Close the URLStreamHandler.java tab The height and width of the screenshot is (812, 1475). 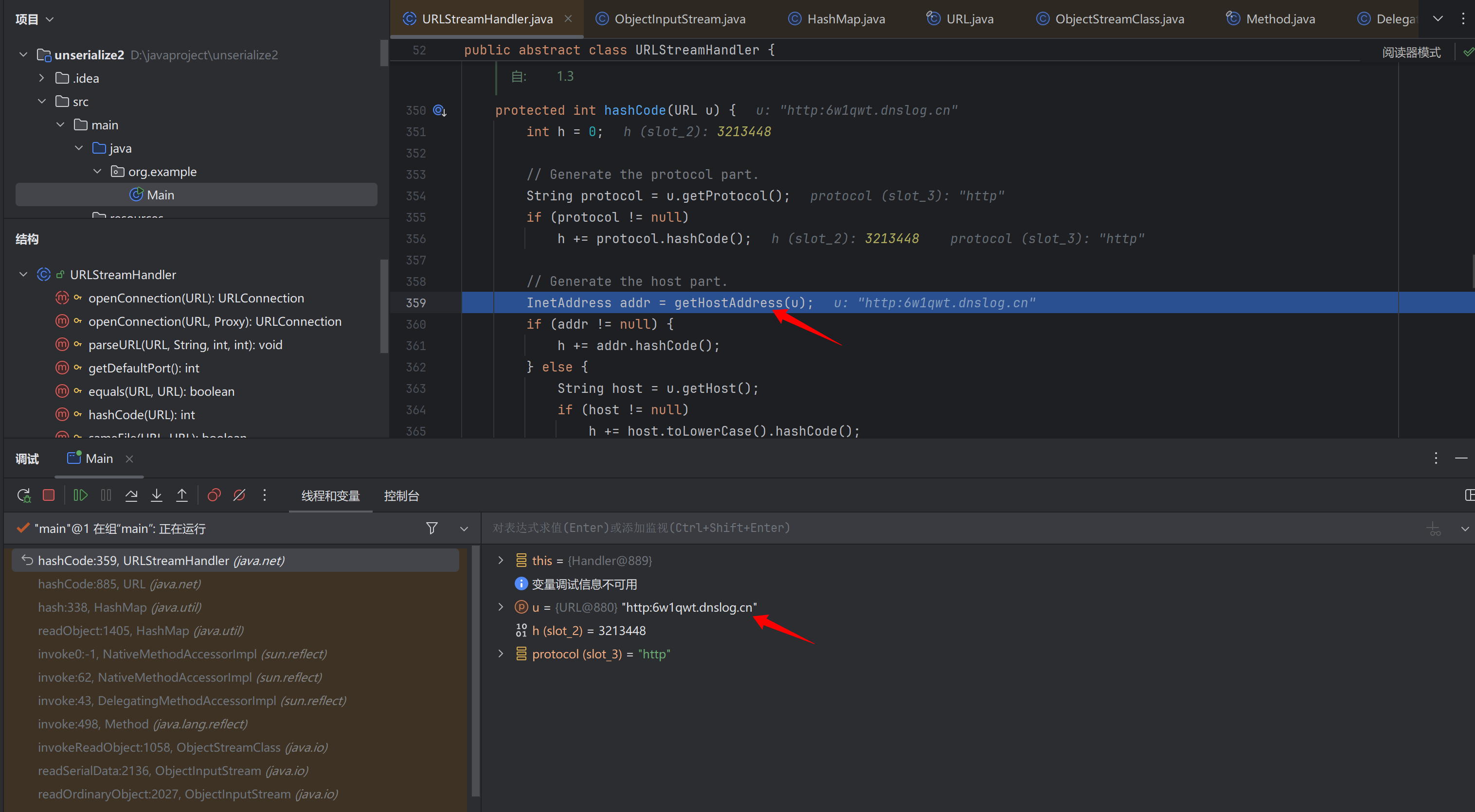point(568,19)
